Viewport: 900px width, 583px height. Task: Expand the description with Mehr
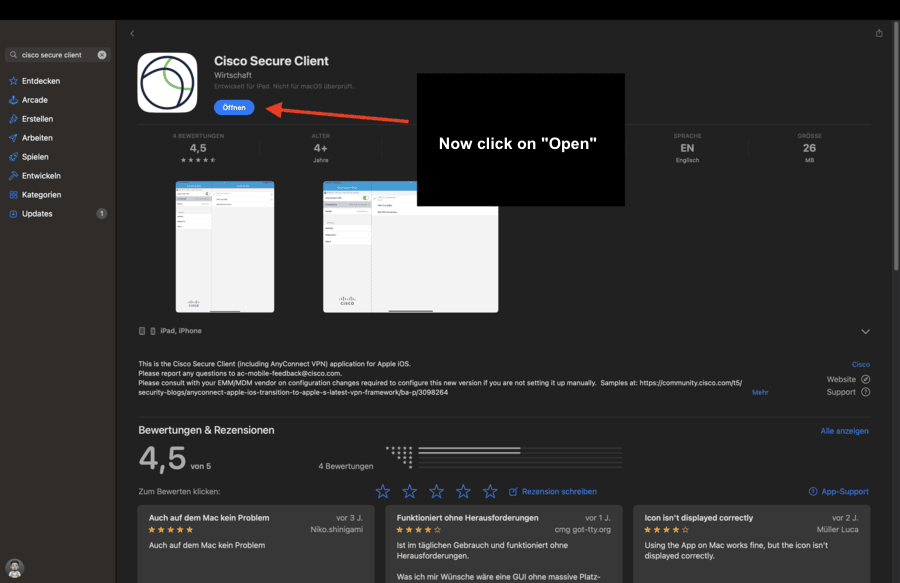[x=760, y=392]
